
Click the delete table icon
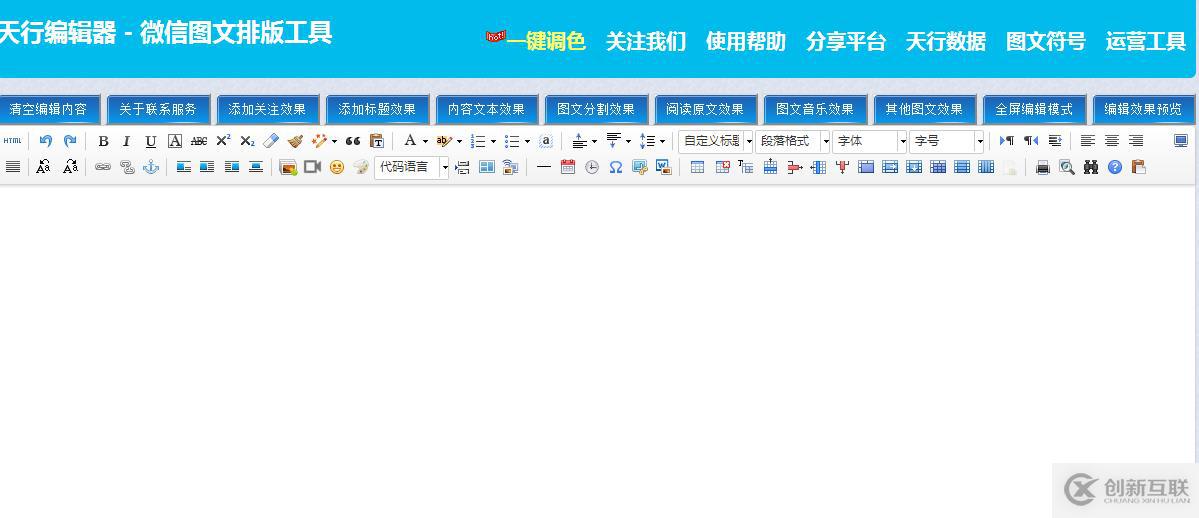tap(722, 167)
